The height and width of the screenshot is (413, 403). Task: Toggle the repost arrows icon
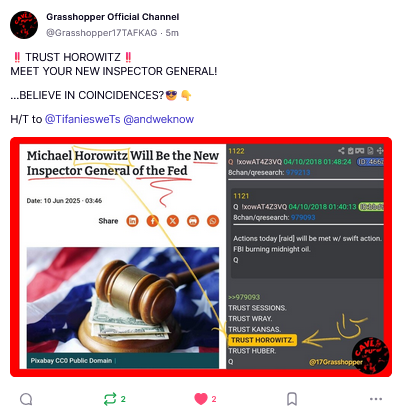pyautogui.click(x=110, y=399)
